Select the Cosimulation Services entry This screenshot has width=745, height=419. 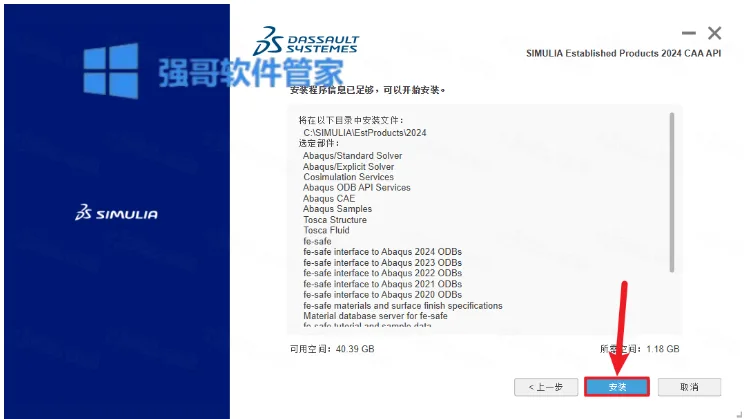click(x=348, y=177)
